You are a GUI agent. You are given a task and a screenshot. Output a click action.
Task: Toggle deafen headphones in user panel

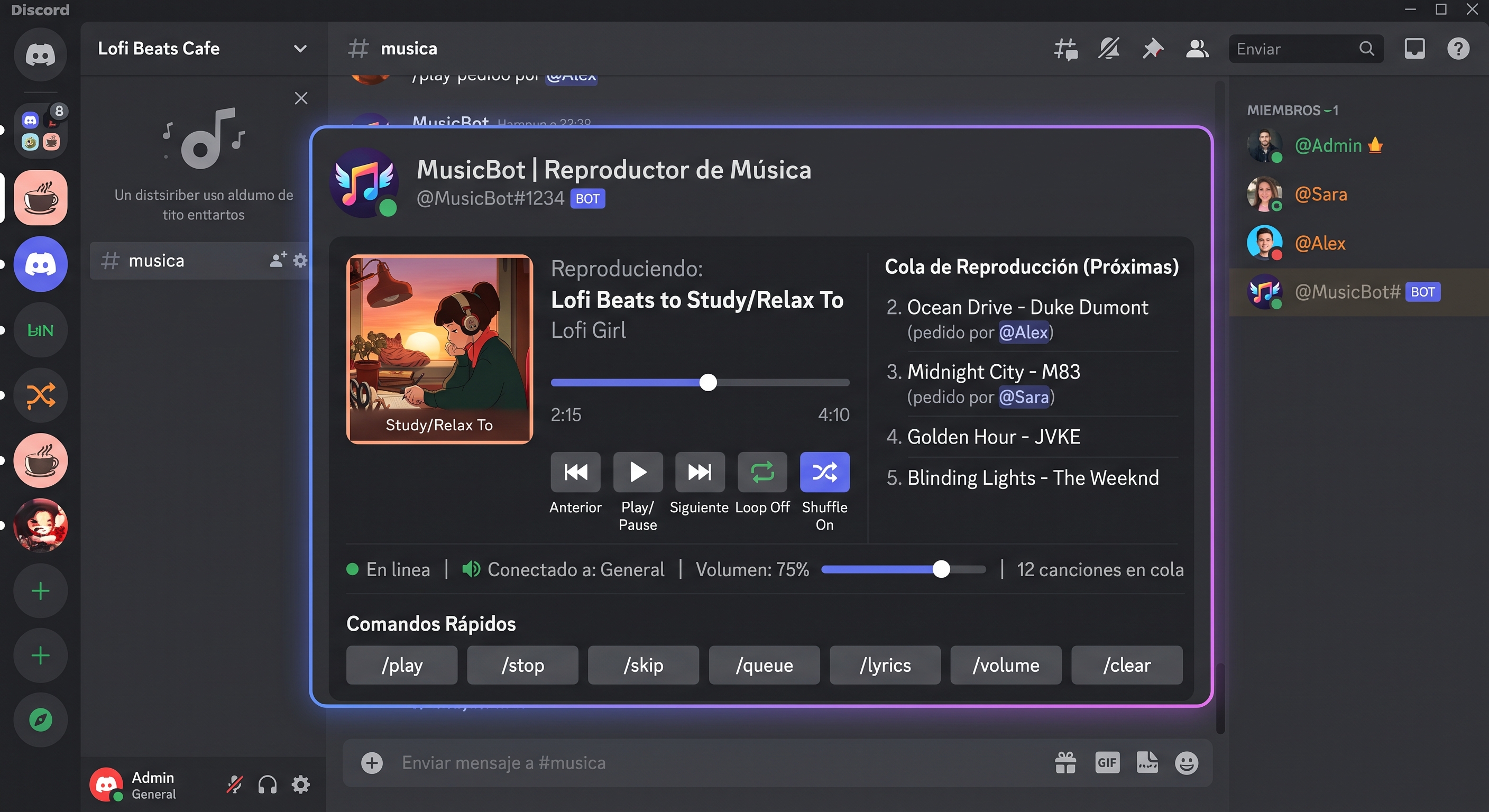click(268, 785)
